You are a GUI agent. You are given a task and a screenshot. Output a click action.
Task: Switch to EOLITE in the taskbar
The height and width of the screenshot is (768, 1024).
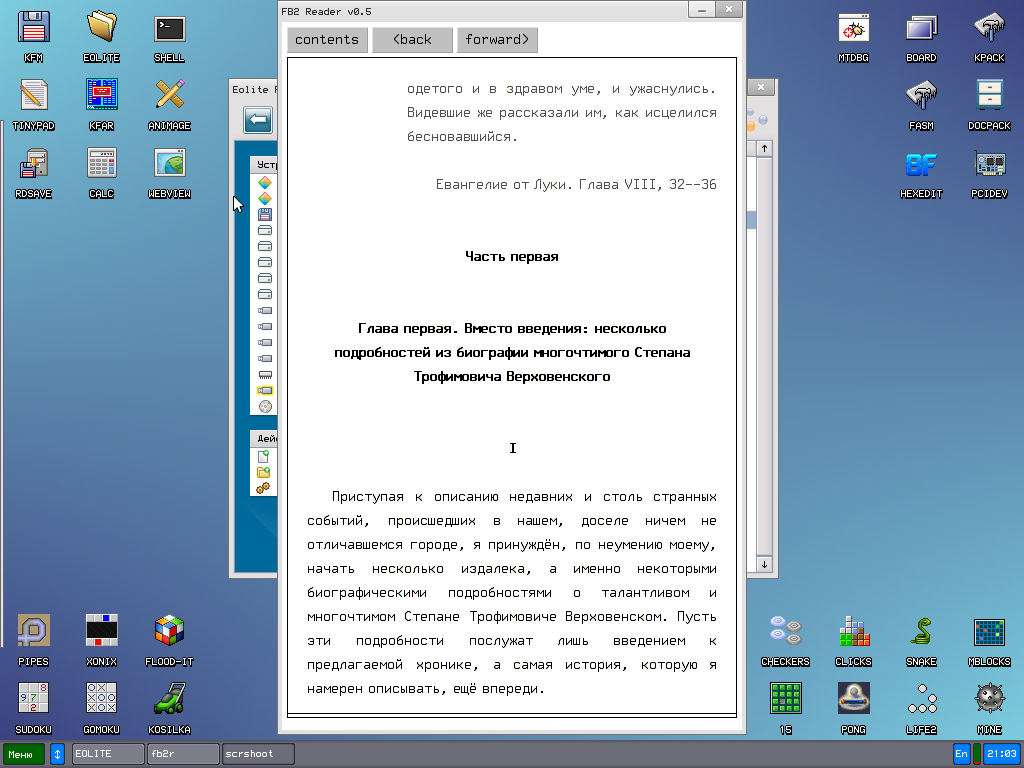pos(108,754)
